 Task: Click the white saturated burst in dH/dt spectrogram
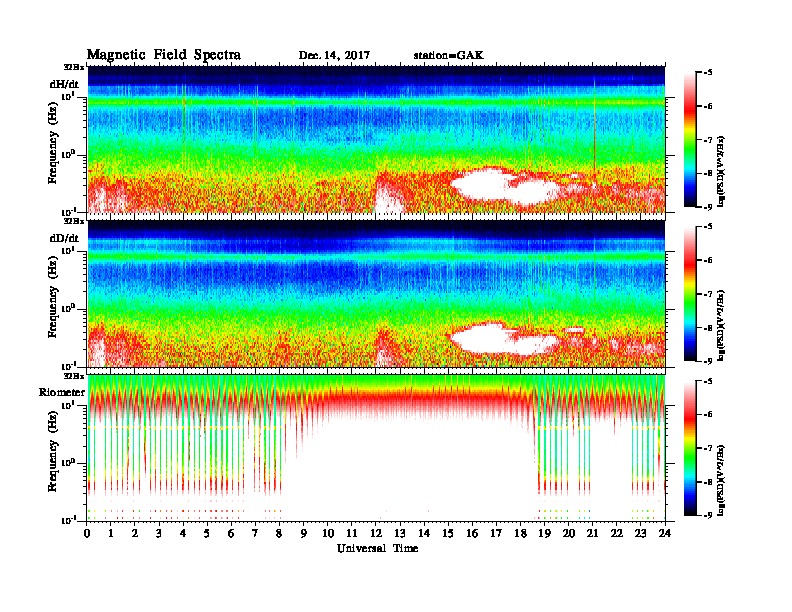[x=505, y=186]
